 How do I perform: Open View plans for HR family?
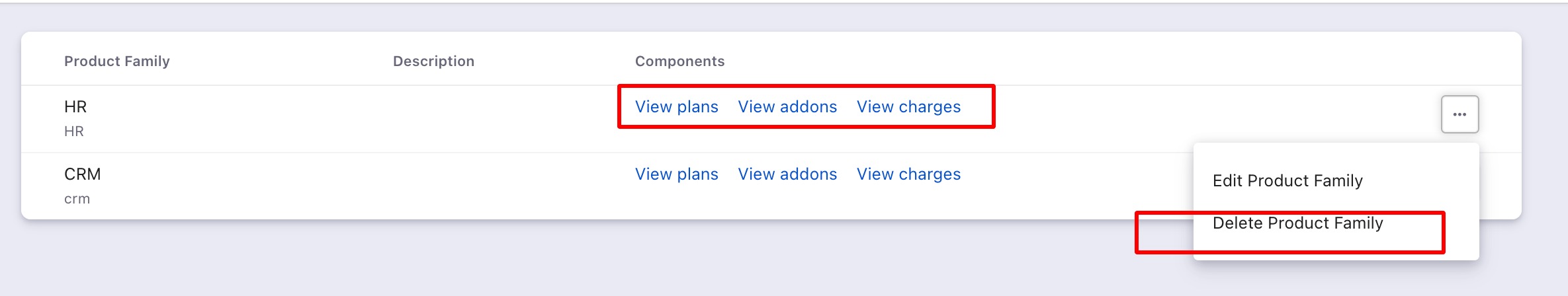point(676,107)
